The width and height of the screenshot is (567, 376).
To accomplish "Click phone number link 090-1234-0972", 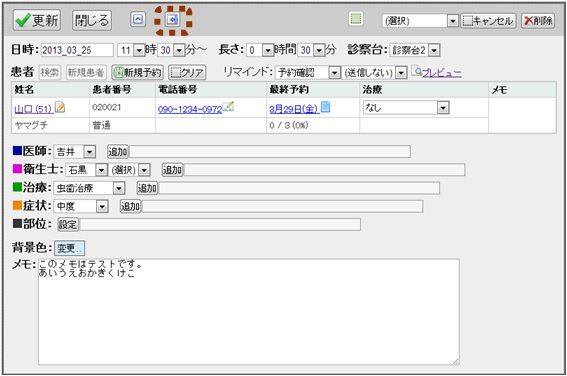I will [190, 109].
